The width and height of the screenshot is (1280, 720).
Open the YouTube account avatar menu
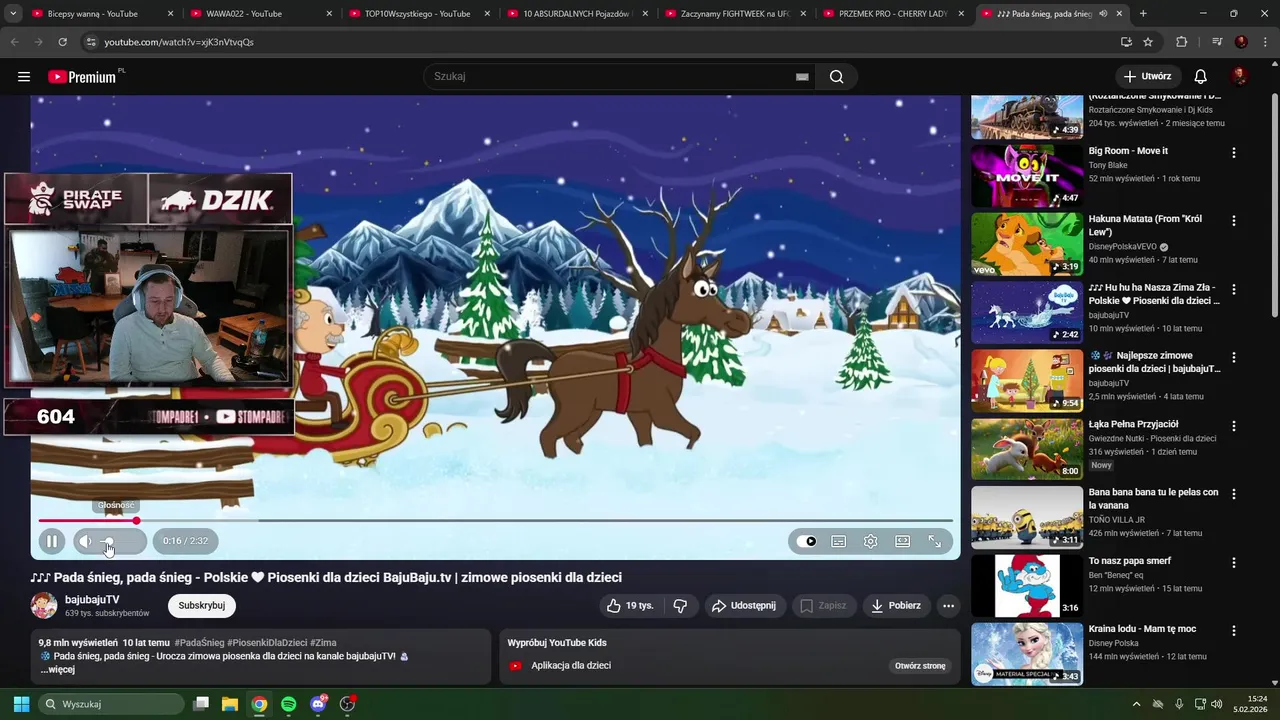coord(1240,76)
